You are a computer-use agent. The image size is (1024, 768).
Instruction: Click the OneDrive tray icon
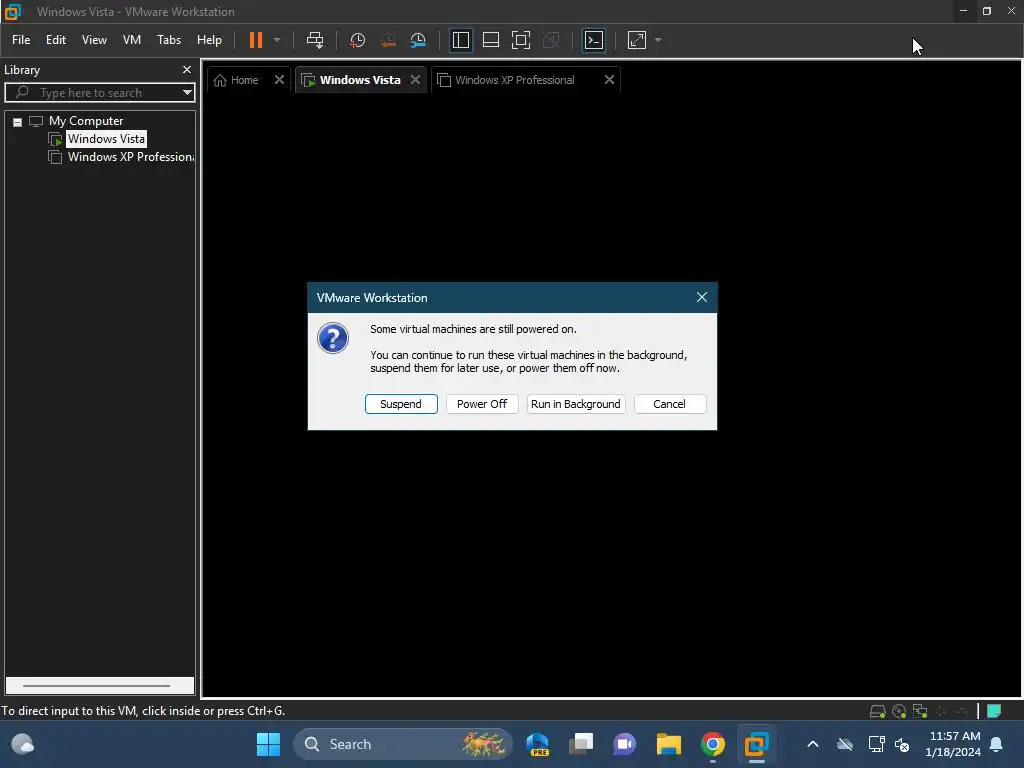pos(845,744)
